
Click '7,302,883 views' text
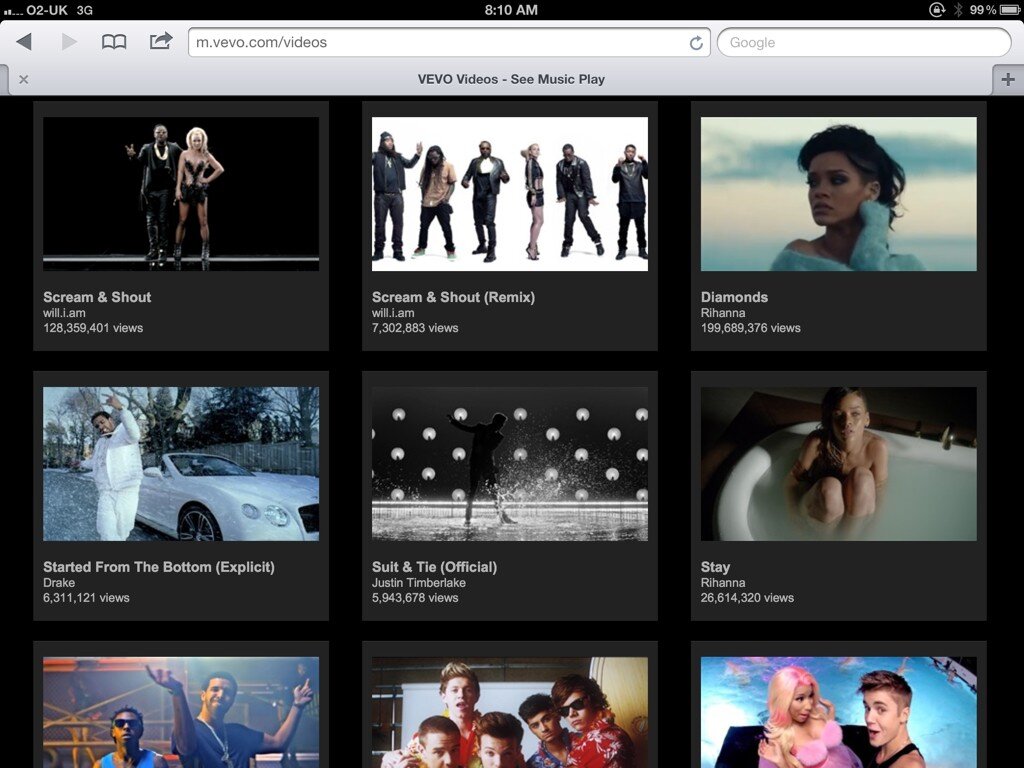(x=415, y=328)
